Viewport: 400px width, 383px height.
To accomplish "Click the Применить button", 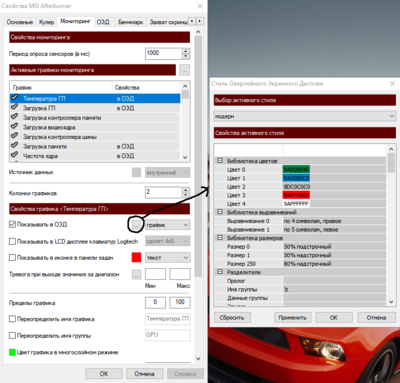I will click(x=292, y=318).
